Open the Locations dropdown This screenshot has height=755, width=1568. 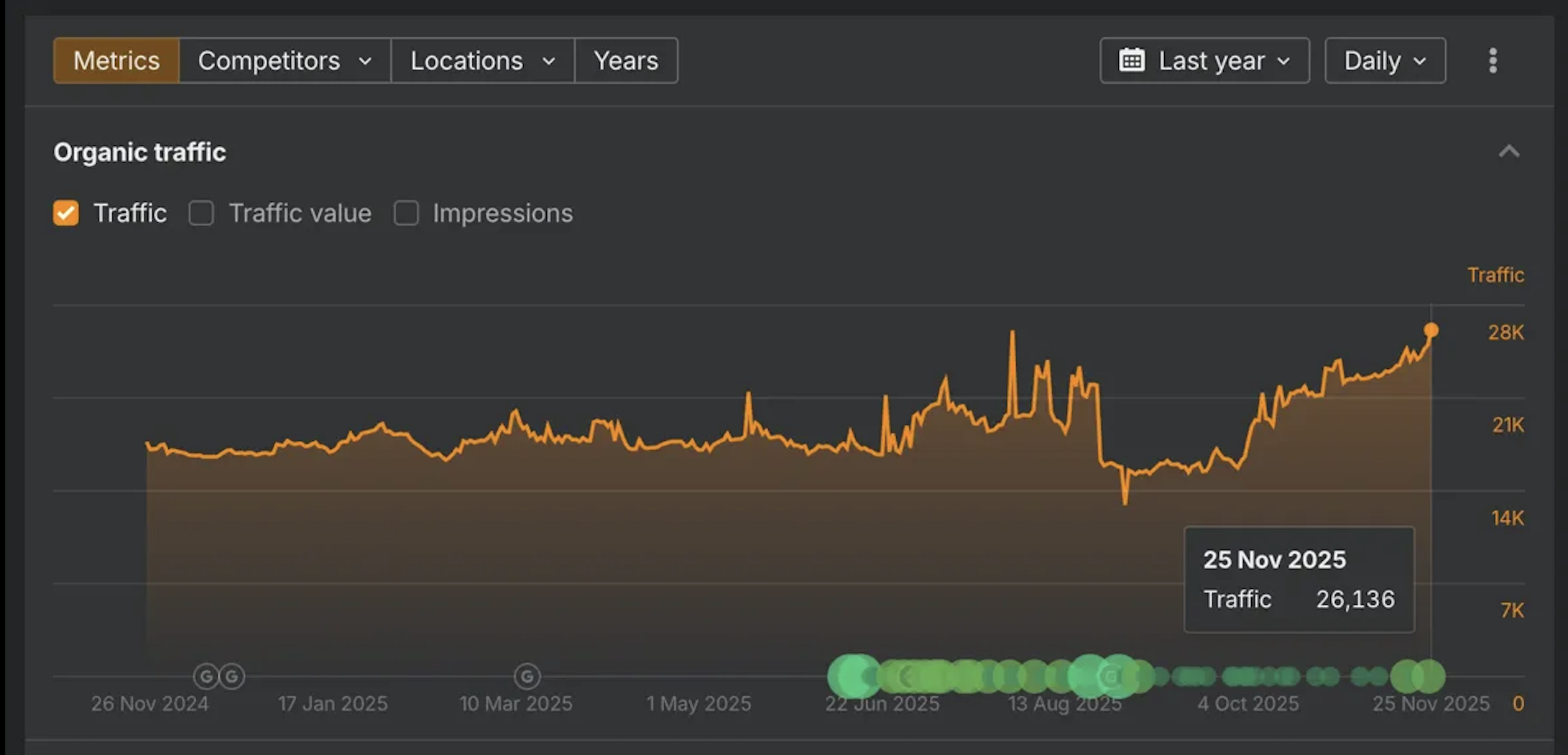tap(482, 60)
